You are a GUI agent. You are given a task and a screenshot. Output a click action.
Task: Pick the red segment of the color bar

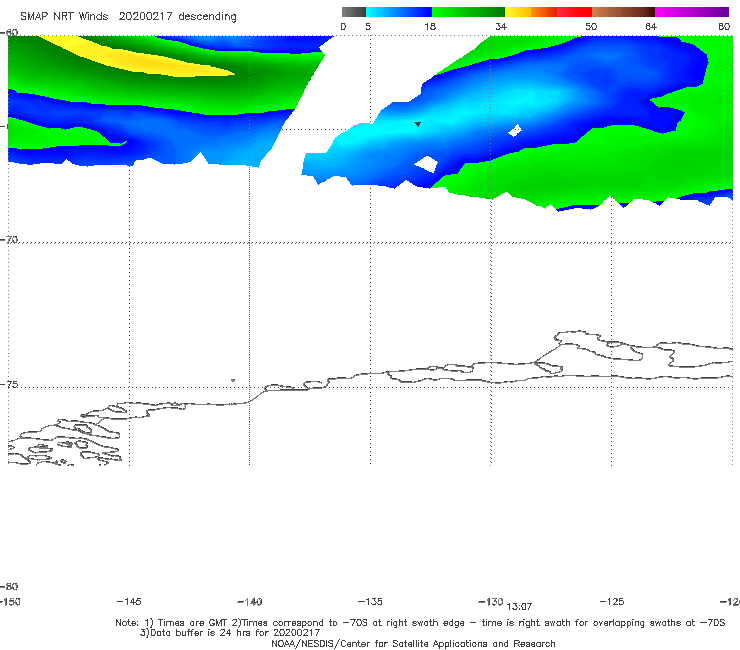click(574, 12)
